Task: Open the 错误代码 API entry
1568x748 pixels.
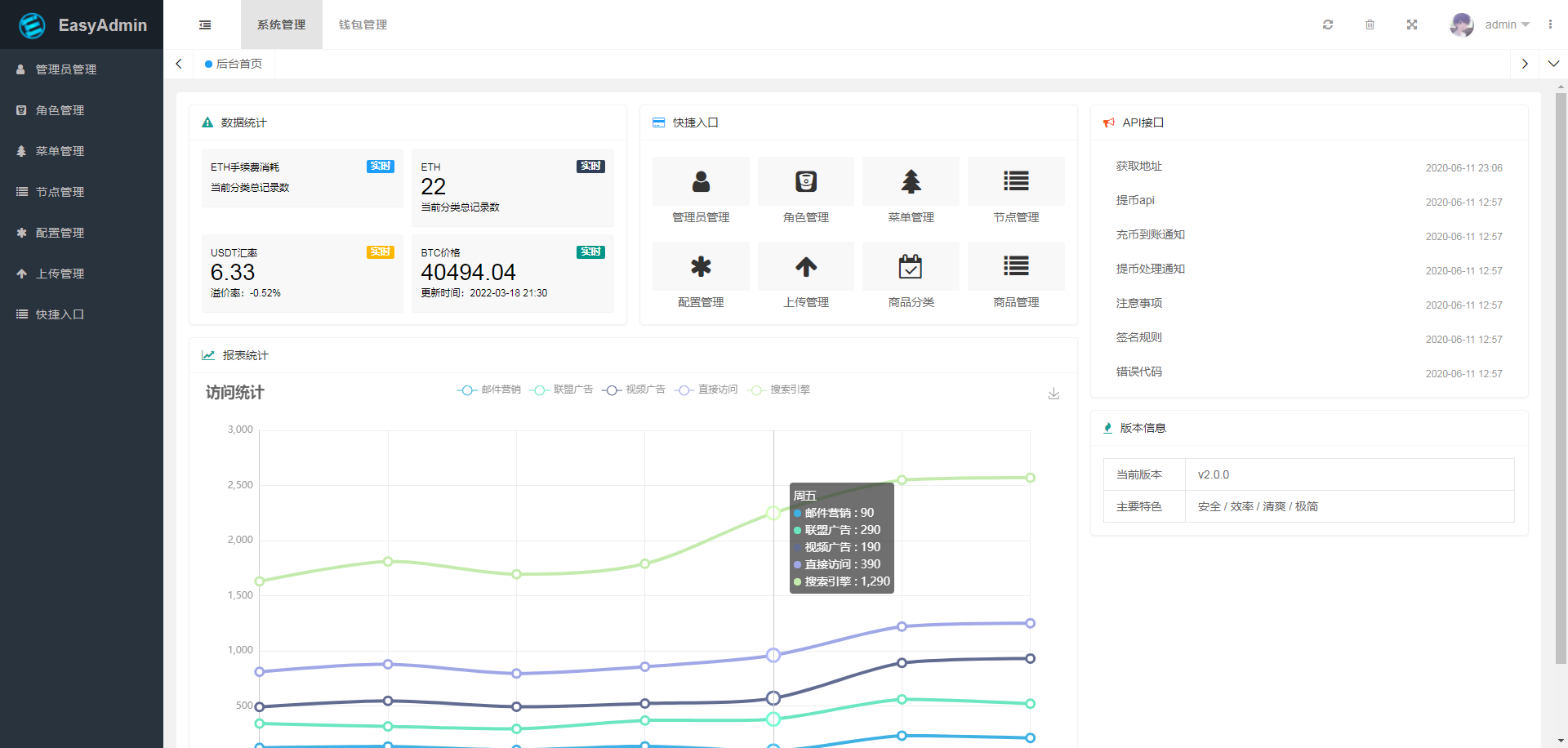Action: [x=1139, y=372]
